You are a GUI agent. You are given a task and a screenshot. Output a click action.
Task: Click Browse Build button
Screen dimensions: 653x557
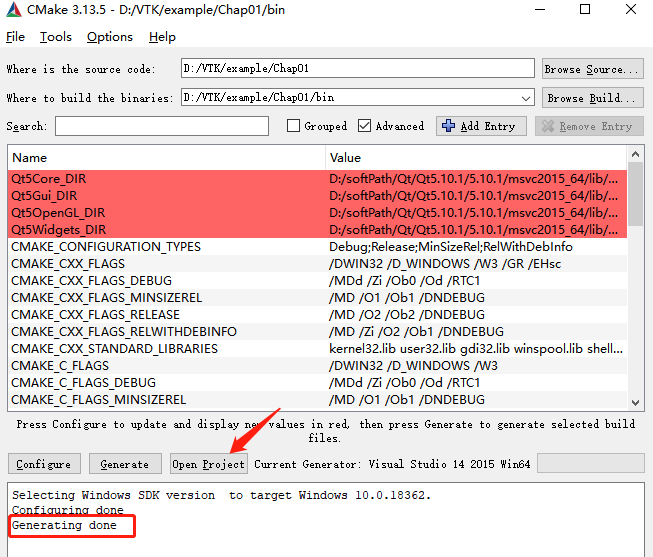coord(593,98)
